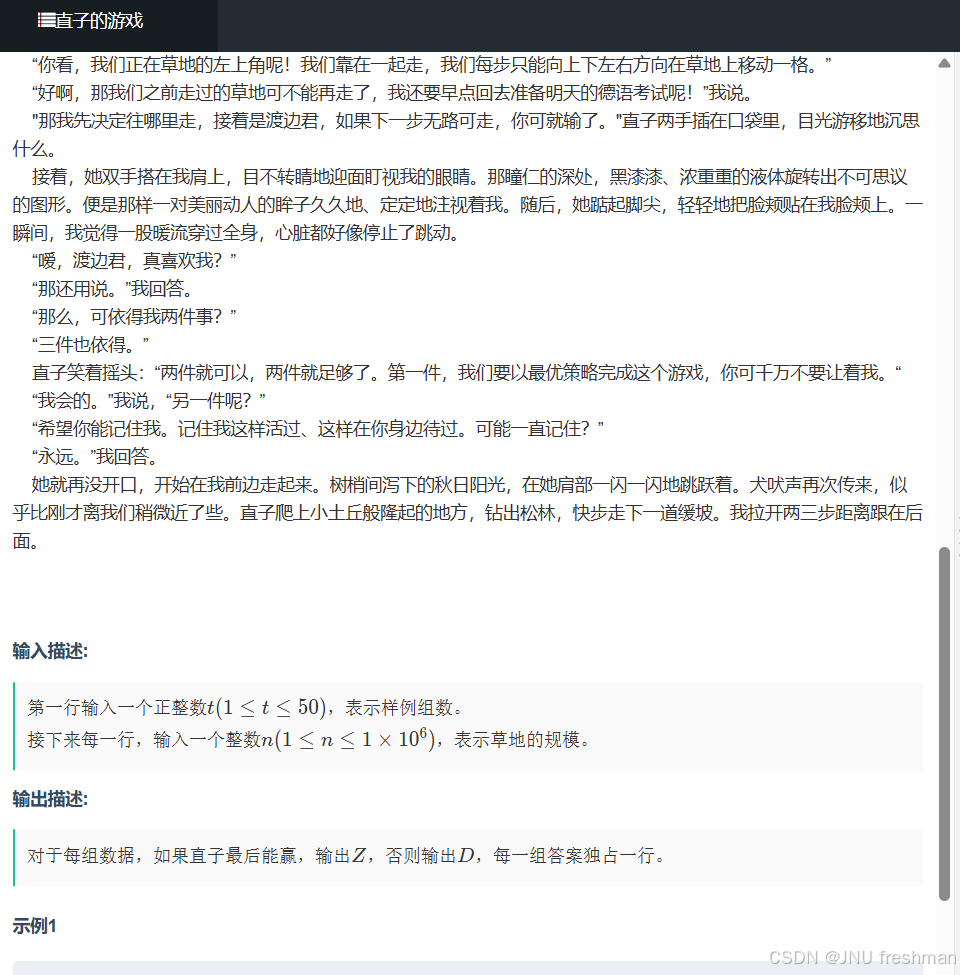Click the scroll-up arrow of the scrollbar
Screen dimensions: 960x975
pos(944,63)
